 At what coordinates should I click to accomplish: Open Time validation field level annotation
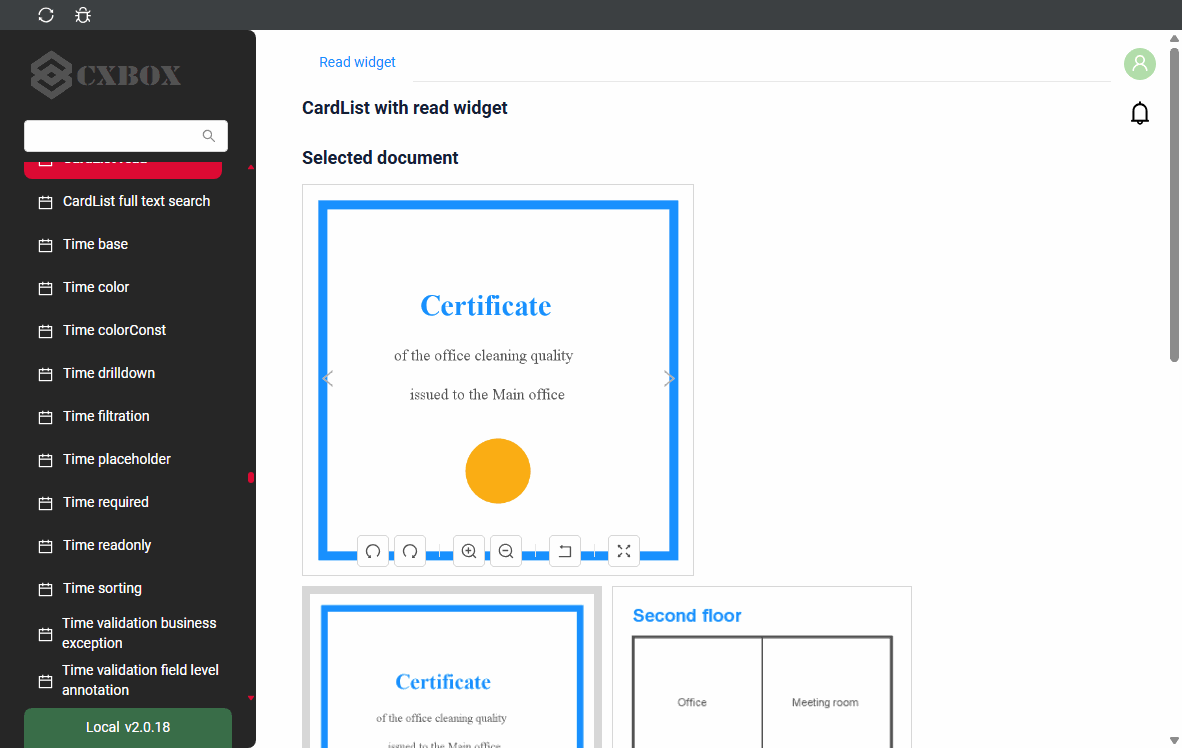[x=125, y=680]
